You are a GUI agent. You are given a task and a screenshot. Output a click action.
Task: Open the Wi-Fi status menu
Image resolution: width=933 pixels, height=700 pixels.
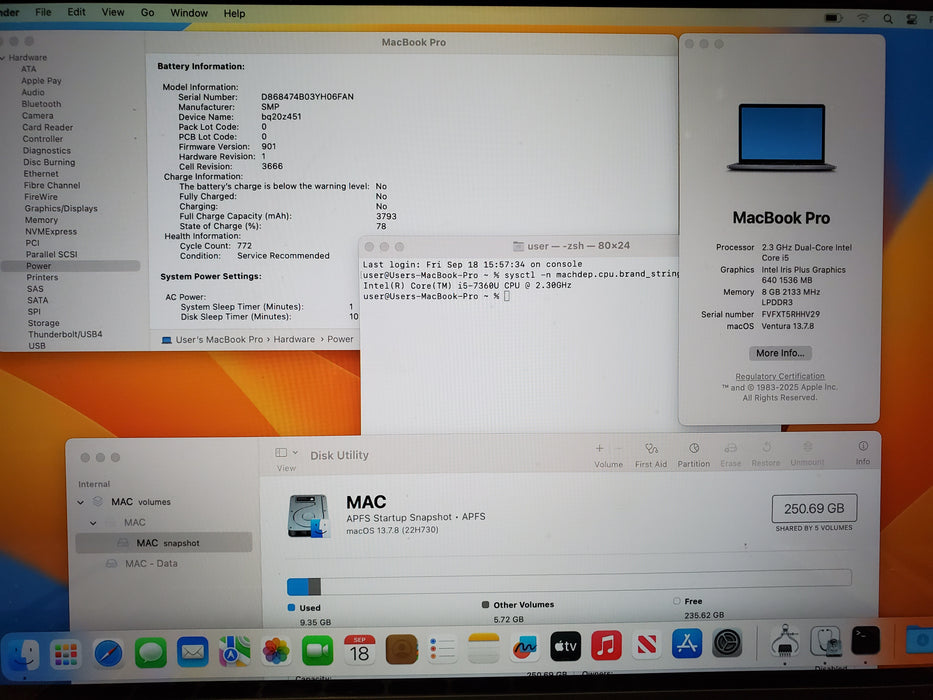[863, 18]
